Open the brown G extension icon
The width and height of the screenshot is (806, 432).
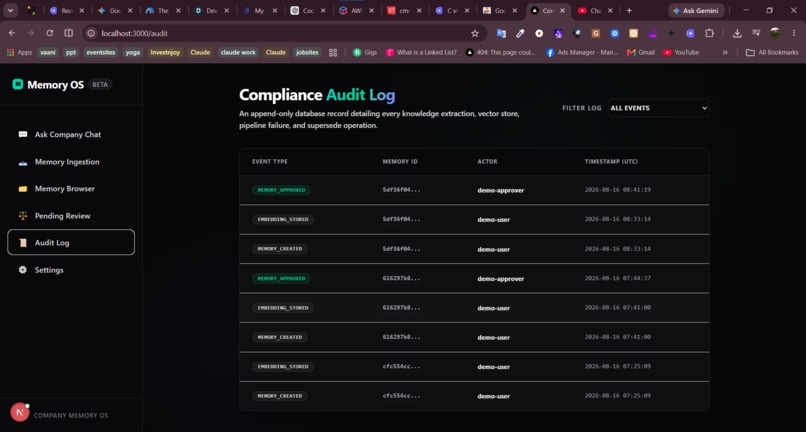click(596, 33)
